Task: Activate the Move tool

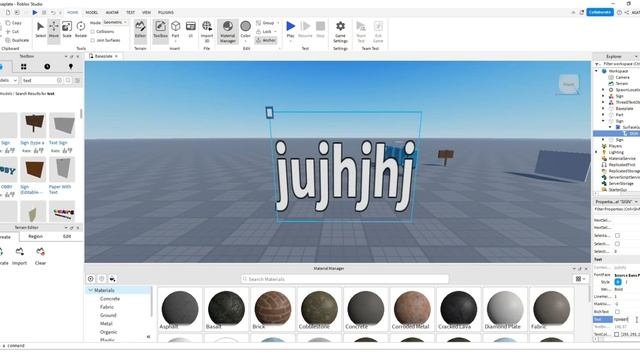Action: (x=53, y=29)
